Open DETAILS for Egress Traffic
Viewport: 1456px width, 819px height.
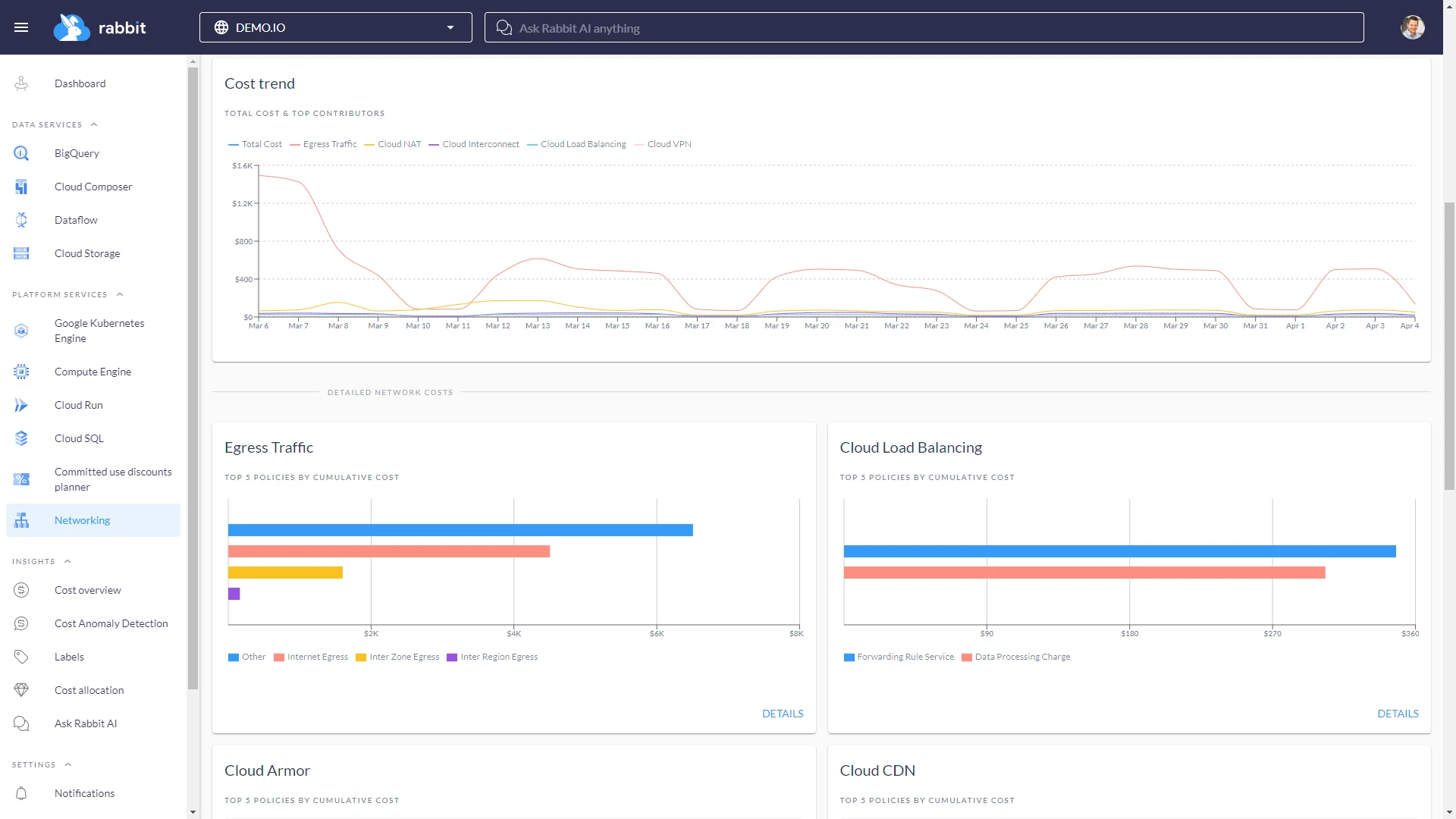pos(782,714)
